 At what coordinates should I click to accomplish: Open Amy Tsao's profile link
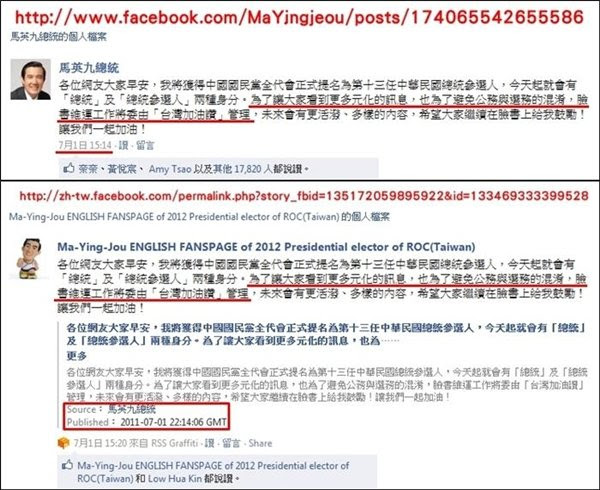[170, 169]
